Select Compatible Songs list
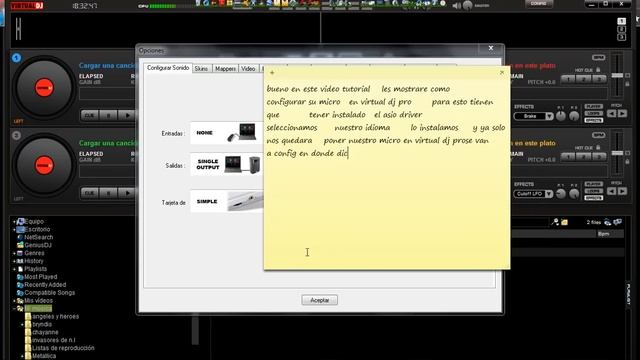 [x=46, y=293]
